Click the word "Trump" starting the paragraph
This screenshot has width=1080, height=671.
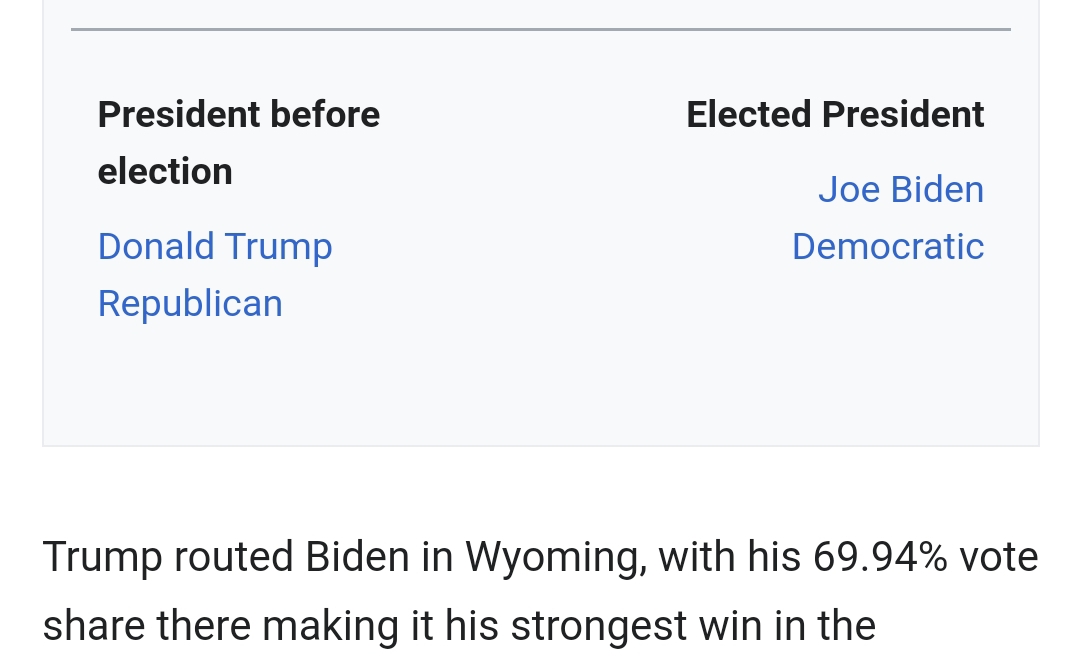(101, 557)
